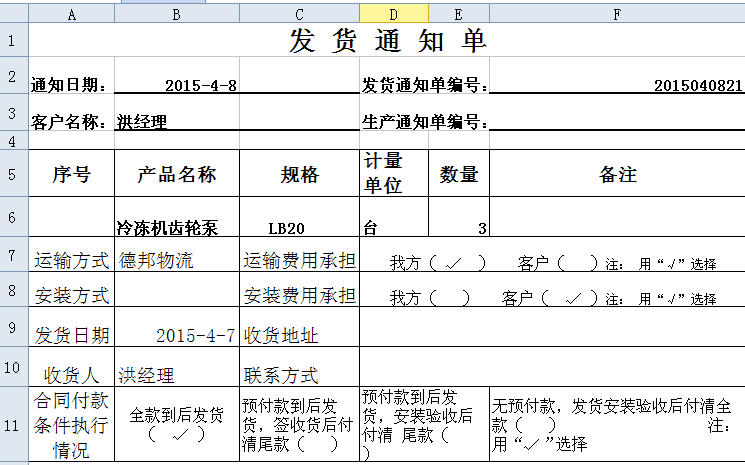Select row 6 header
This screenshot has height=465, width=745.
click(13, 217)
